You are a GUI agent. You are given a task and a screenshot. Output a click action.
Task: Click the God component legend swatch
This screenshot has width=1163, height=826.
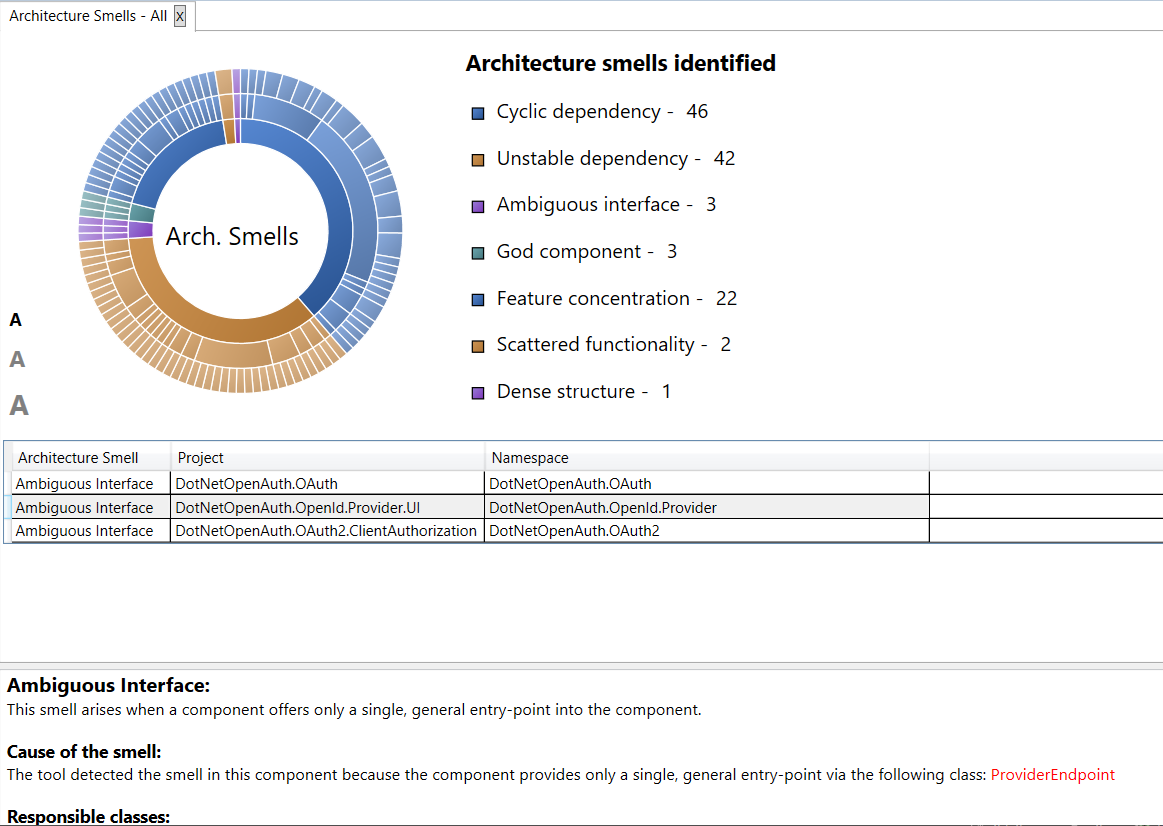tap(478, 253)
